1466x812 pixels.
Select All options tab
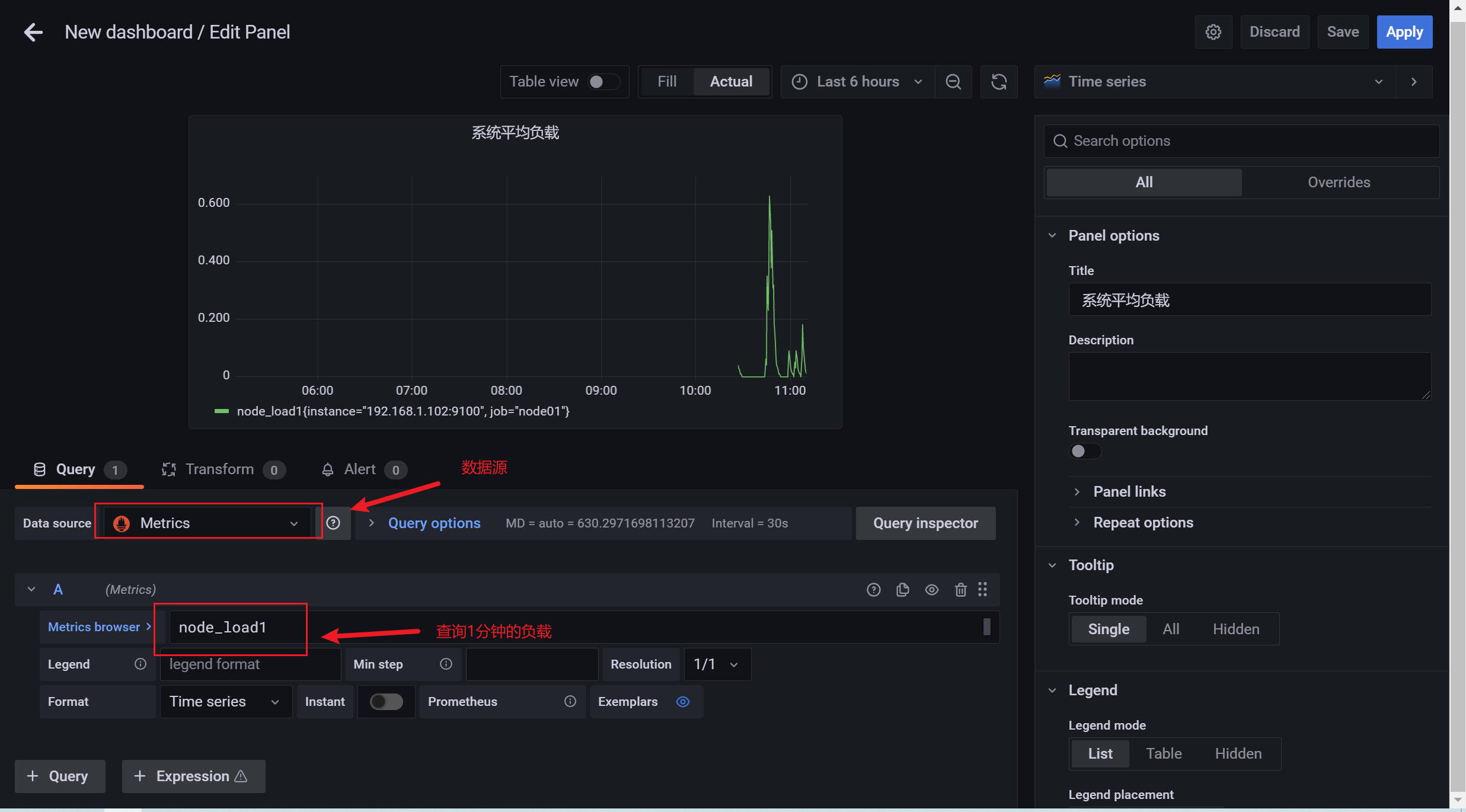pyautogui.click(x=1144, y=182)
